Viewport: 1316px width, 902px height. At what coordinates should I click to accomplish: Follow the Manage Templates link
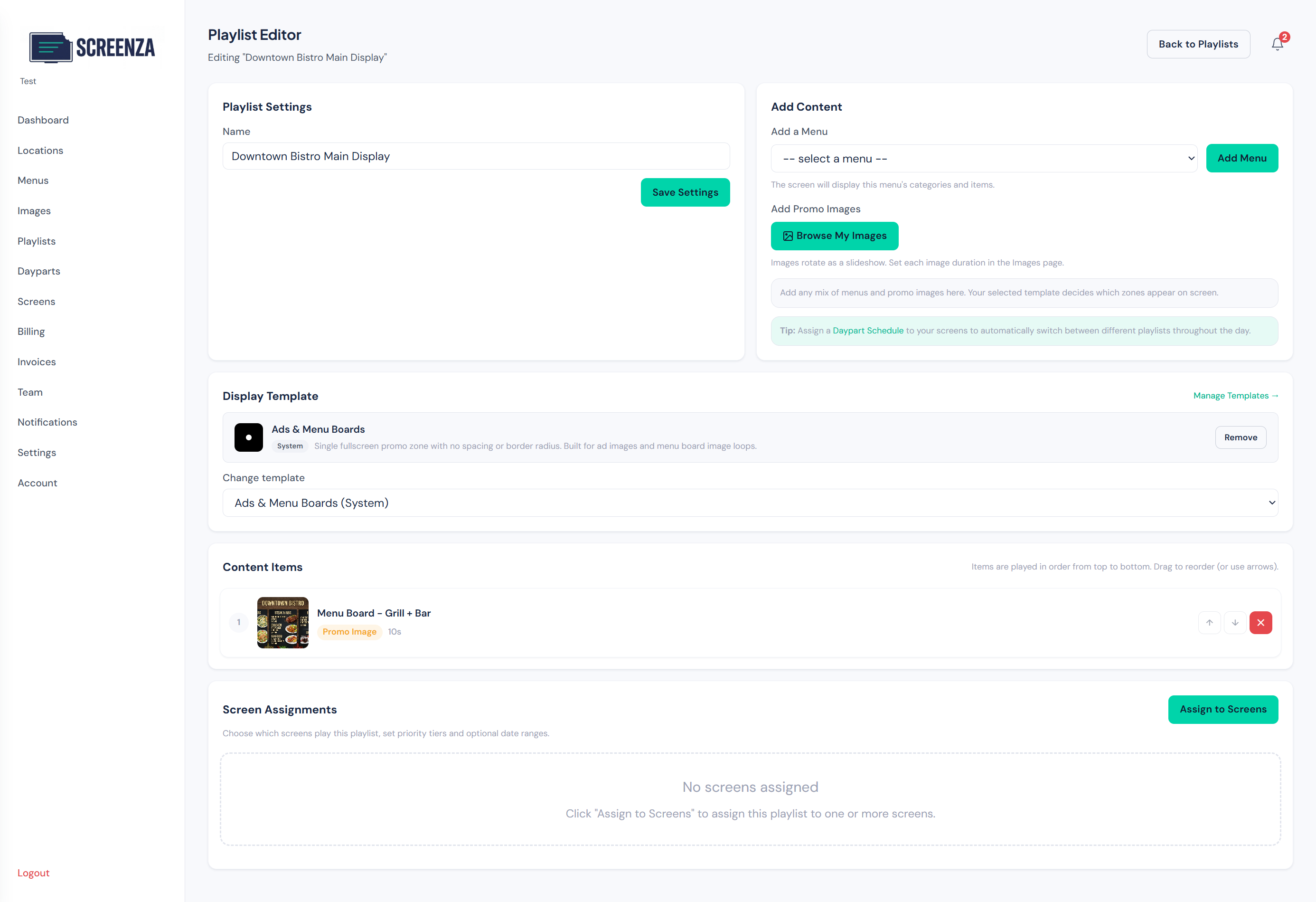coord(1236,396)
